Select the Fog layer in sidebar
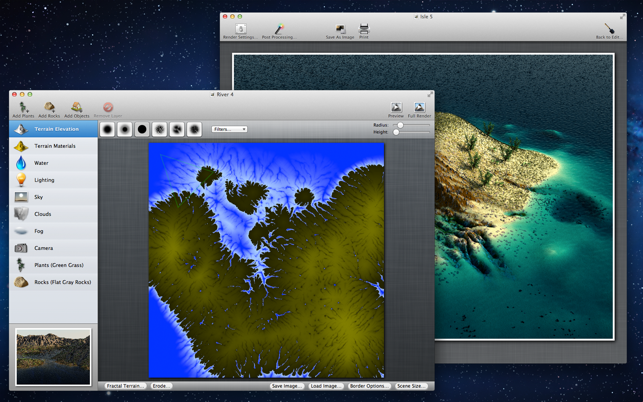Screen dimensions: 643x402 pos(53,231)
